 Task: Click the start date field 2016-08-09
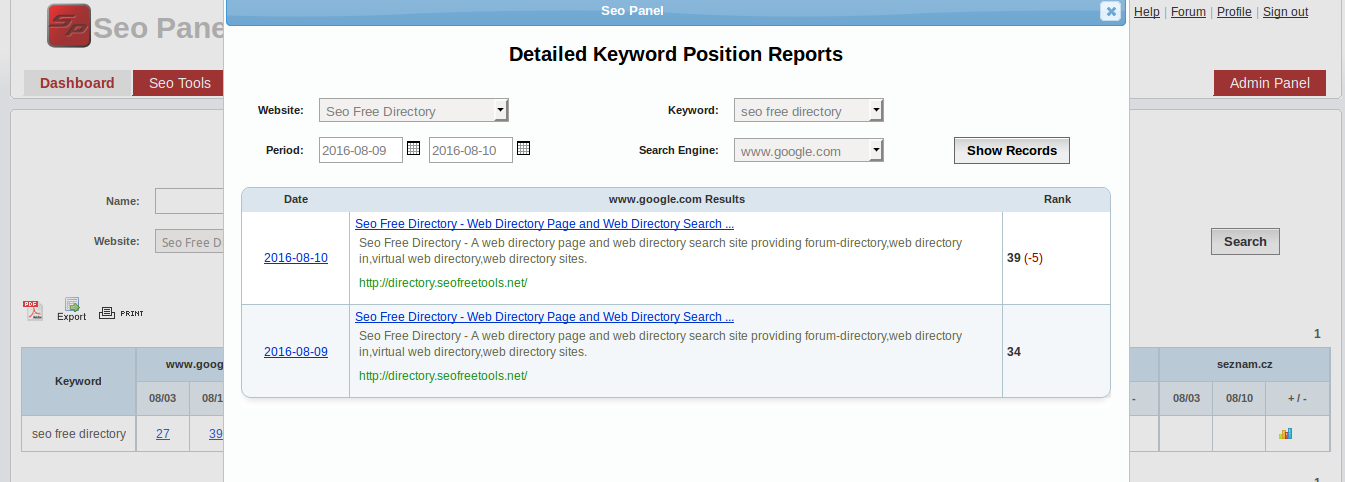pos(361,150)
